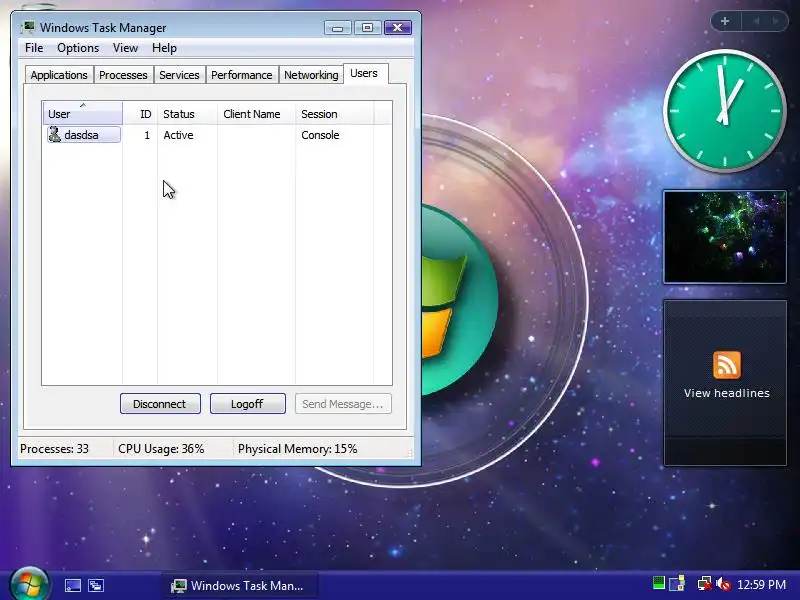The height and width of the screenshot is (600, 800).
Task: Click the sidebar previous arrow
Action: [x=757, y=21]
